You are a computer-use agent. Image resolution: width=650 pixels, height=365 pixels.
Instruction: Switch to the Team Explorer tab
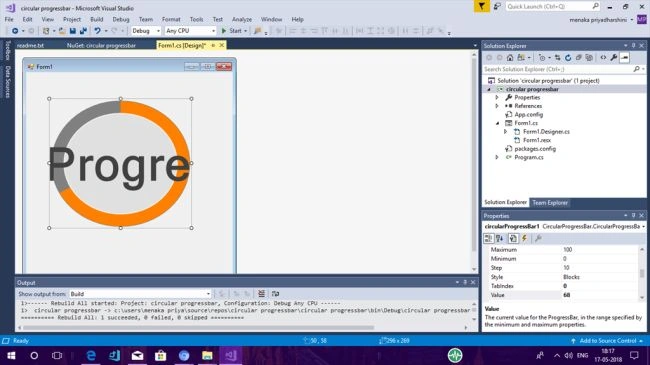(x=550, y=202)
